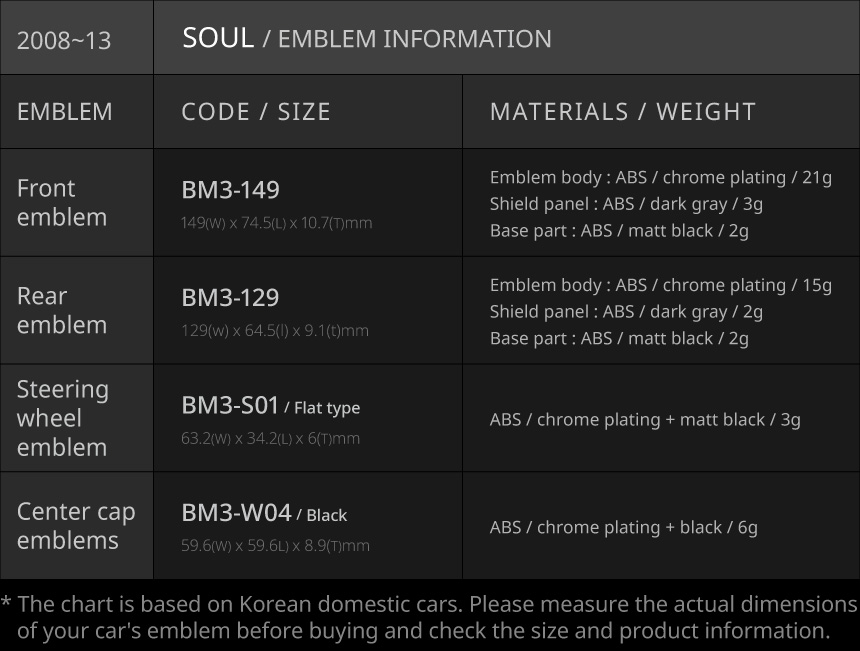The image size is (860, 651).
Task: Select the CODE / SIZE column header
Action: 256,111
